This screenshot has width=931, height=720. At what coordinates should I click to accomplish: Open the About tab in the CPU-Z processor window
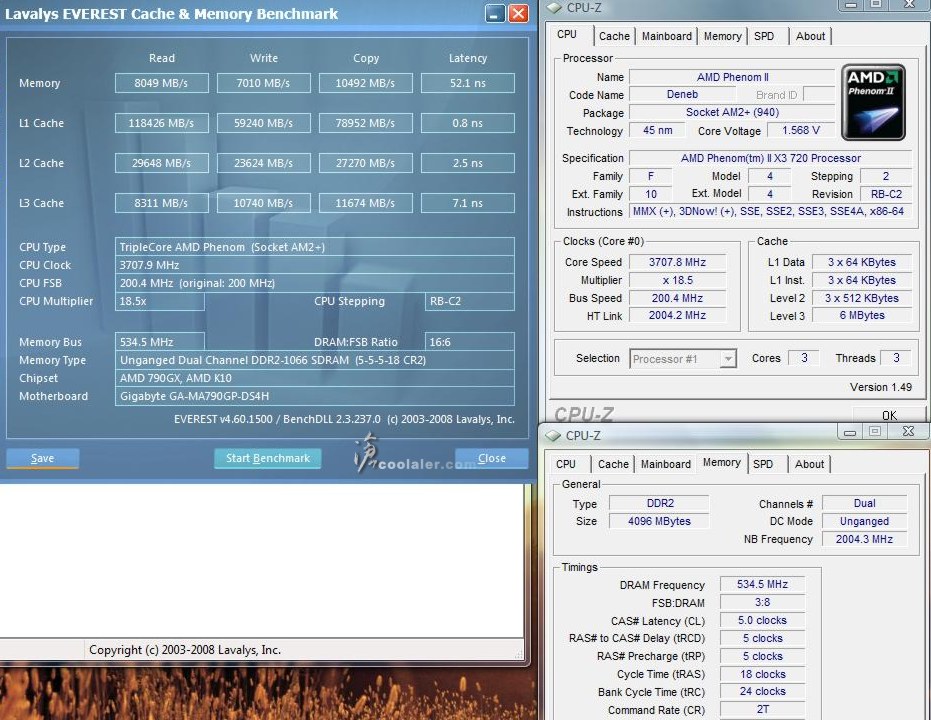[x=810, y=36]
